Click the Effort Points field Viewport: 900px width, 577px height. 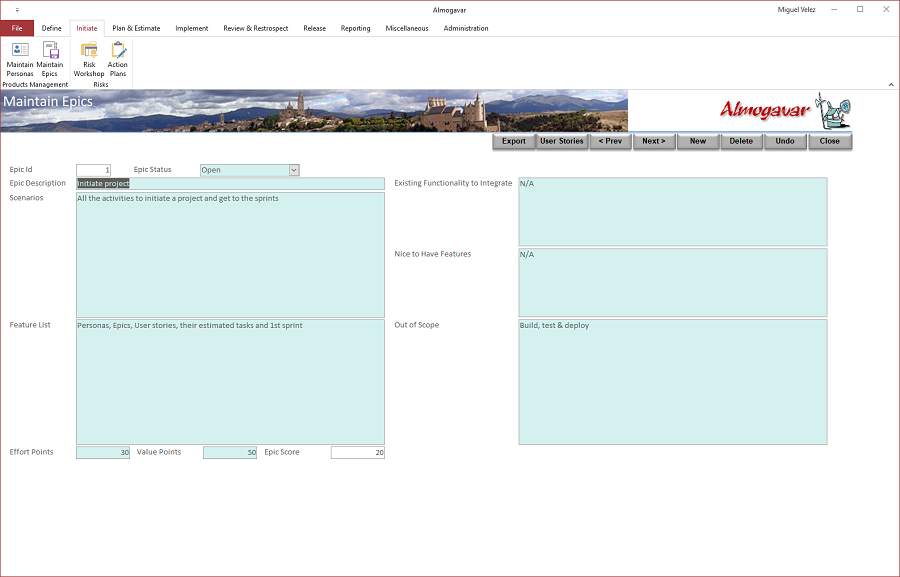(x=103, y=452)
